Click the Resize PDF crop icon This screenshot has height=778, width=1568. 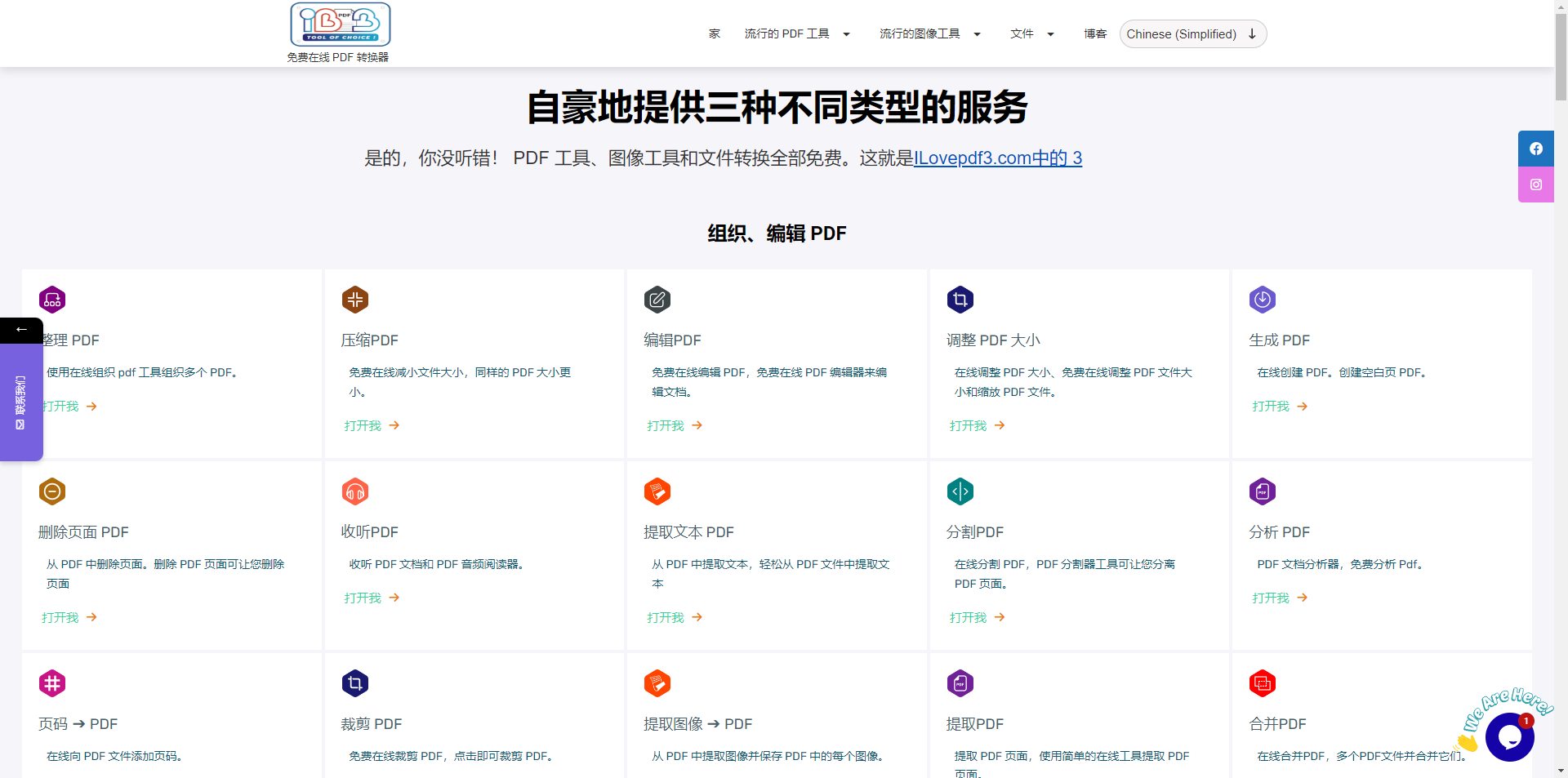(960, 300)
